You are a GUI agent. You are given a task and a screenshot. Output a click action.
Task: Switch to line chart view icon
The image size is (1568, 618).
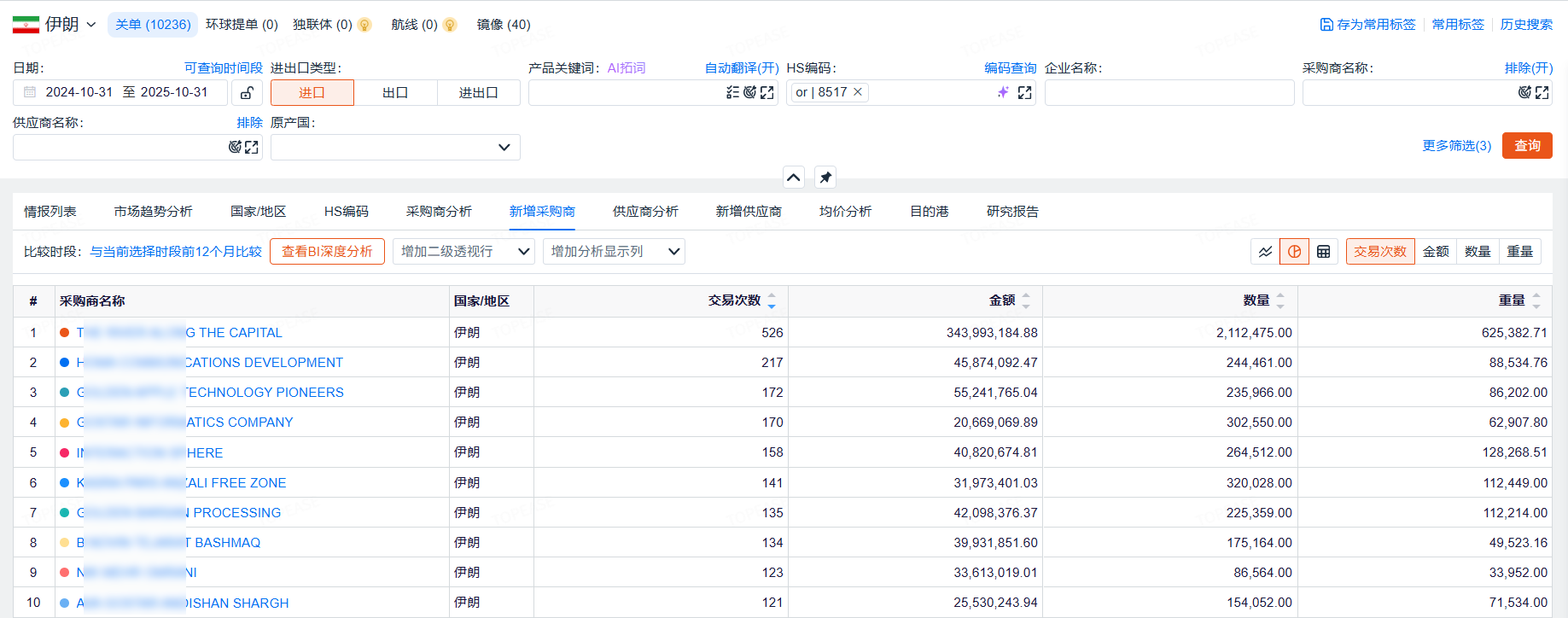(x=1265, y=252)
